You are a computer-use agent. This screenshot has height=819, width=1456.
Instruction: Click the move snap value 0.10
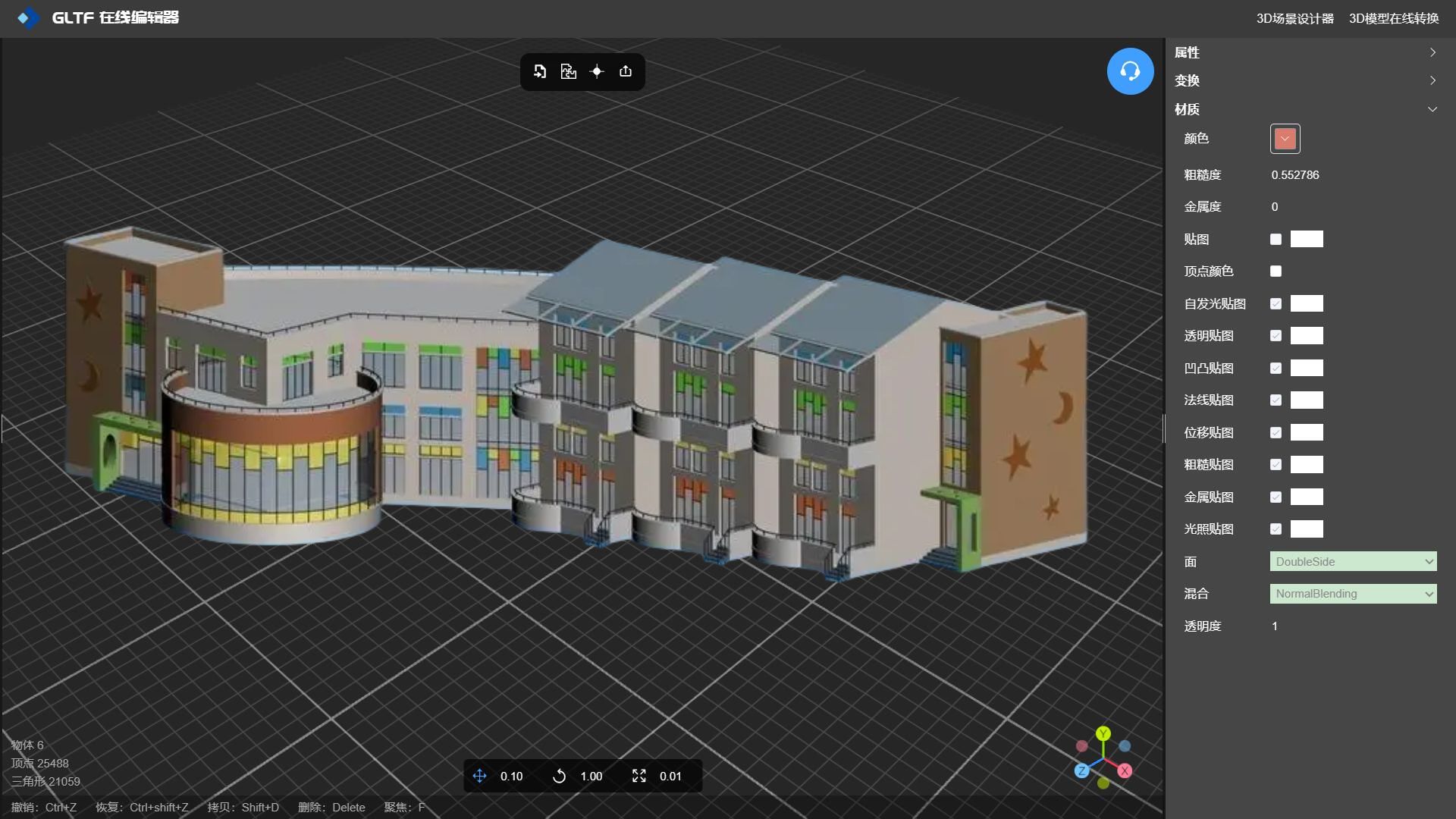tap(511, 777)
